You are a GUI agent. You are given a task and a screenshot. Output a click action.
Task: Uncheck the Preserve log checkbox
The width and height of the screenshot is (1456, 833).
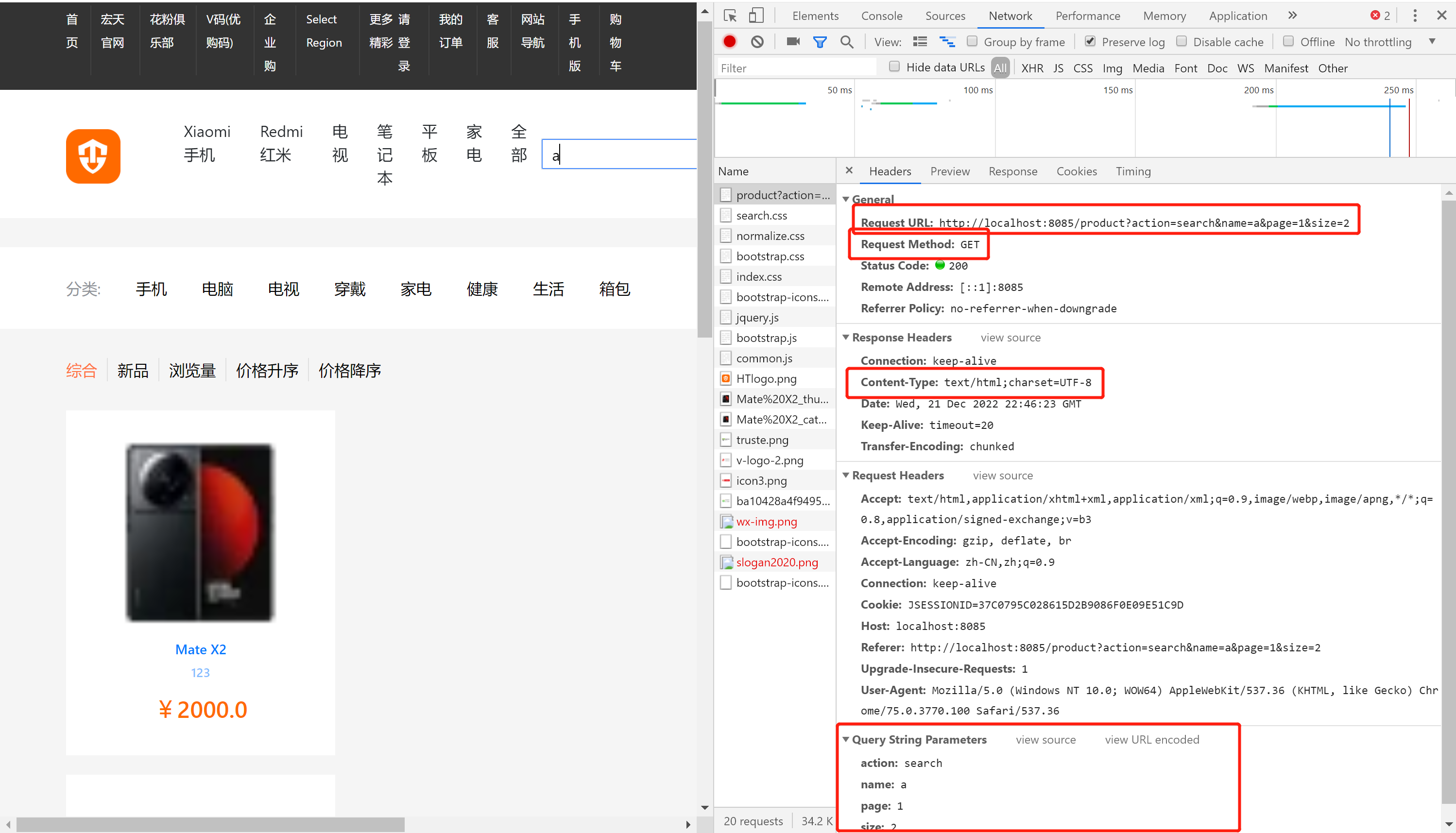1090,41
